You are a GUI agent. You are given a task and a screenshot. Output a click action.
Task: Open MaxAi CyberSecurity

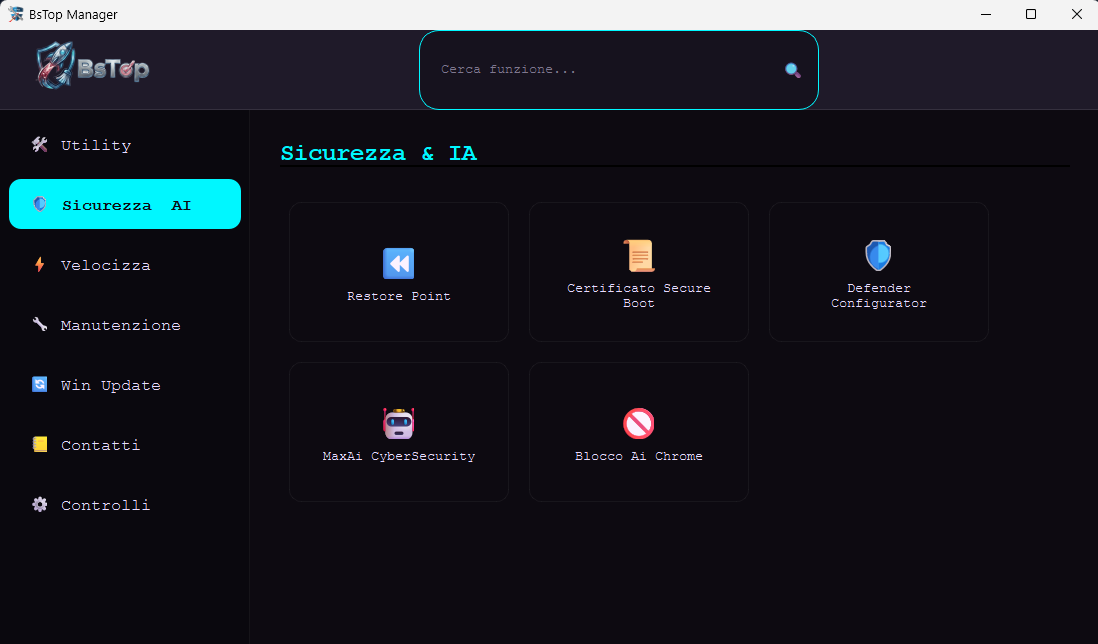pyautogui.click(x=398, y=431)
